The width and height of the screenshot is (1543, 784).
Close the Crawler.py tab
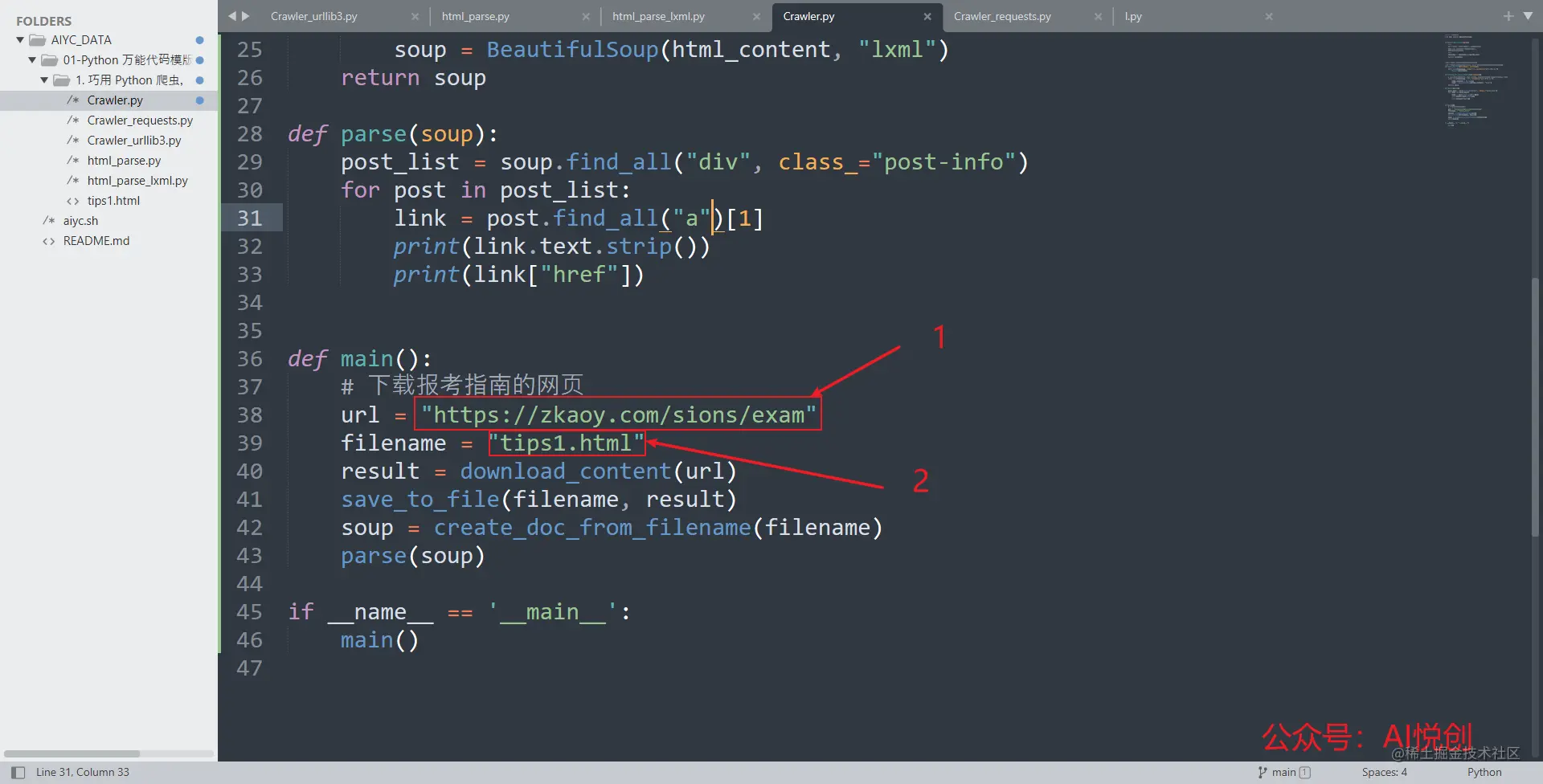(x=927, y=16)
